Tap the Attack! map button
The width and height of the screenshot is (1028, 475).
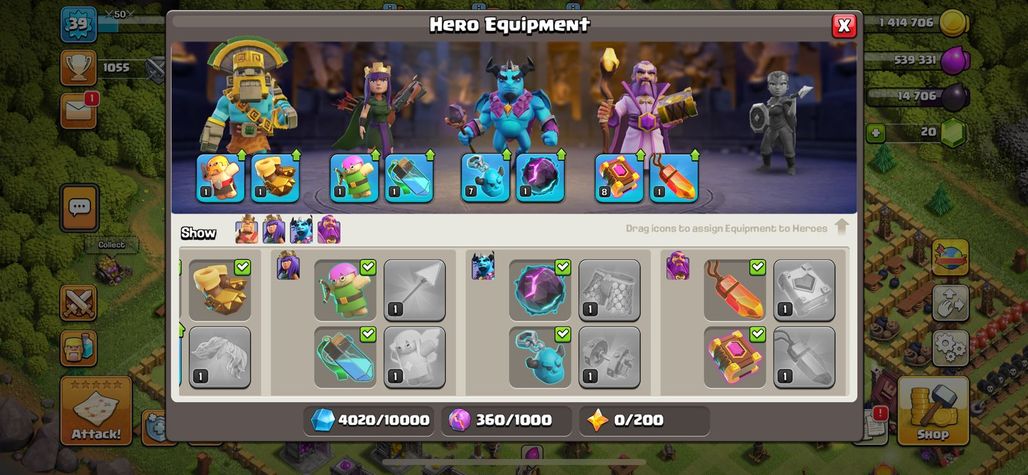tap(96, 411)
